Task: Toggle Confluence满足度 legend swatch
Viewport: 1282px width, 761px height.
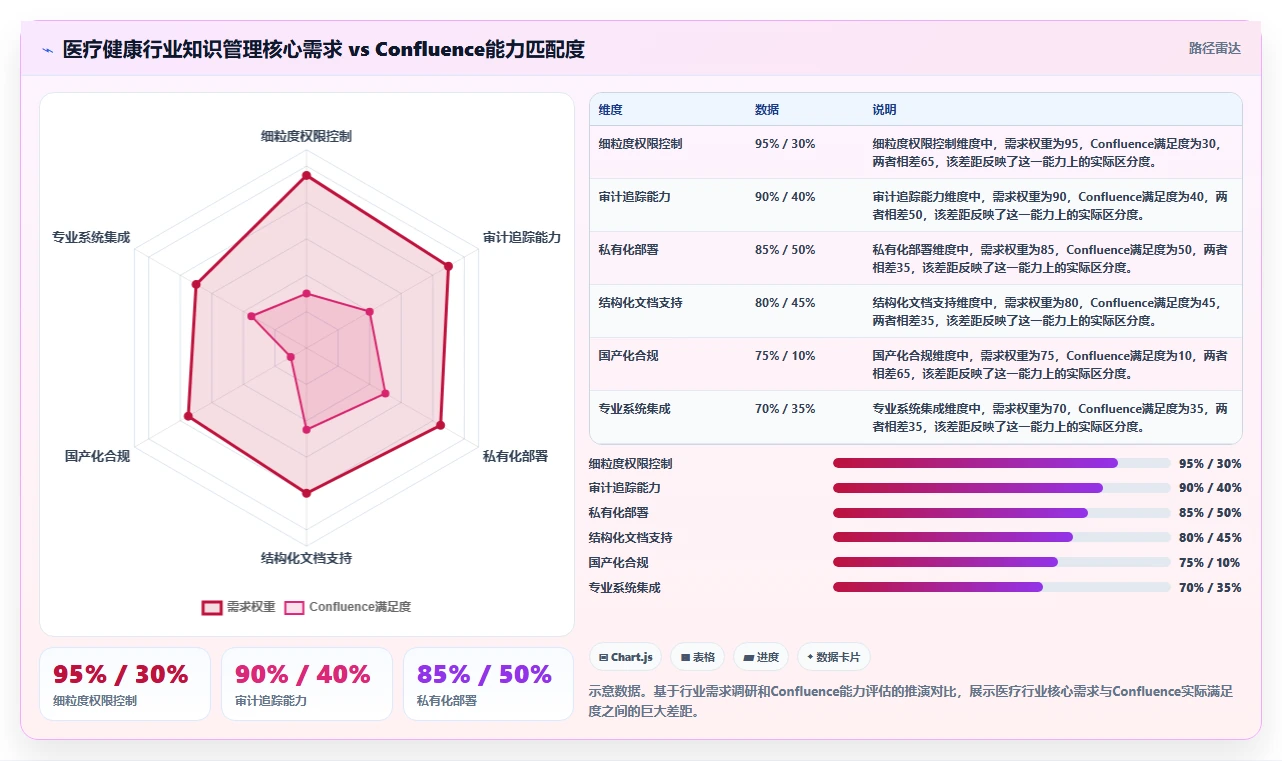Action: 294,607
